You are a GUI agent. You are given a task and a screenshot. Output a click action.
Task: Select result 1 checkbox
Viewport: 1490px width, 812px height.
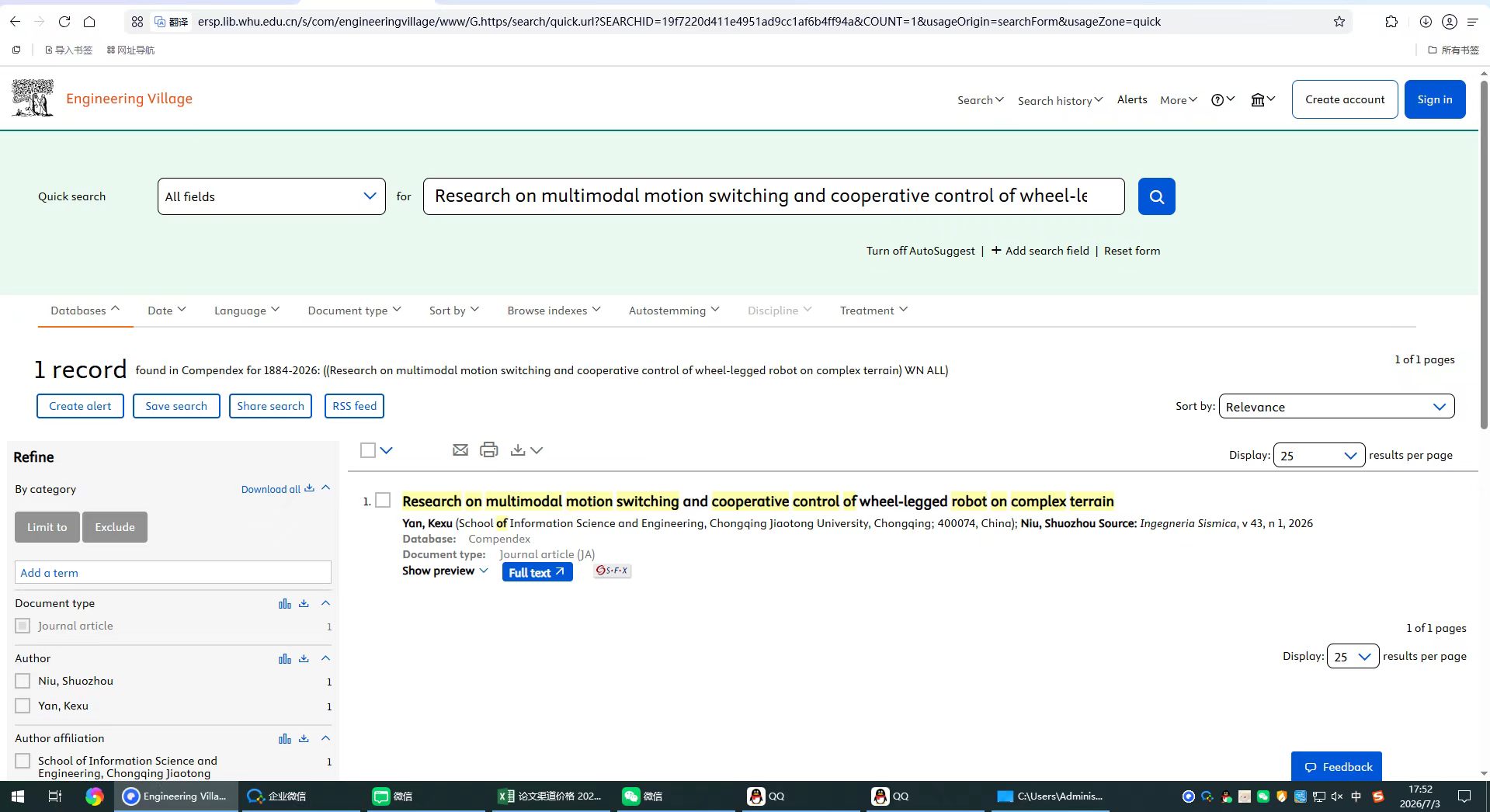[x=383, y=501]
